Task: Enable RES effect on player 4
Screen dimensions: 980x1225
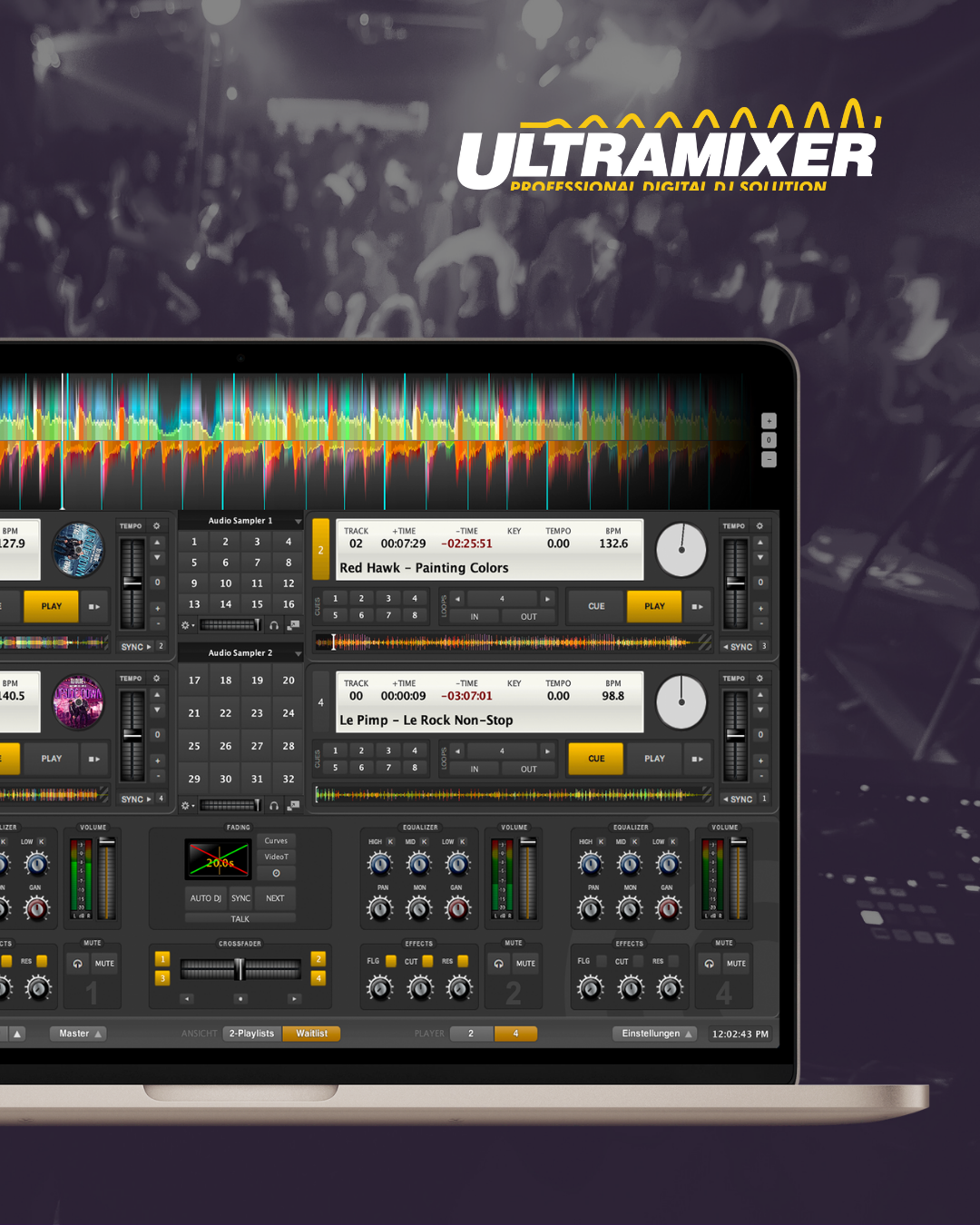Action: pos(673,961)
